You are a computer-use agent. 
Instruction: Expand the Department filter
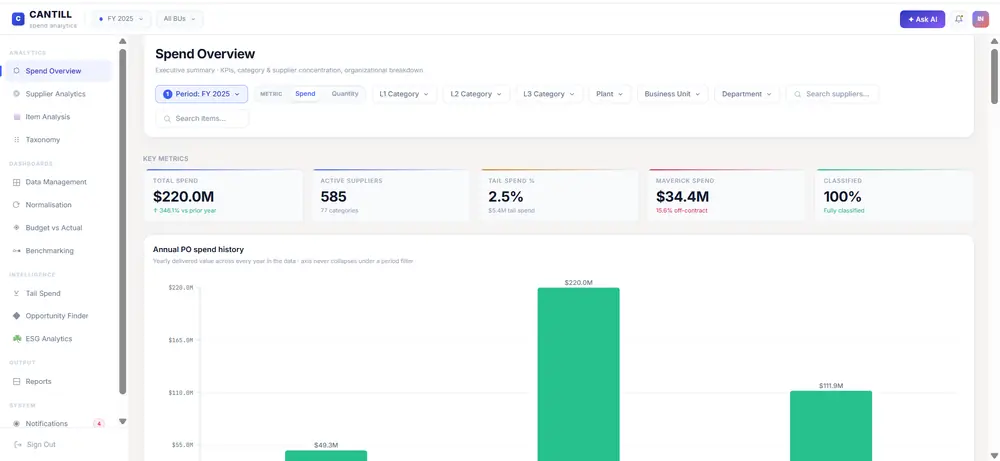[x=747, y=94]
